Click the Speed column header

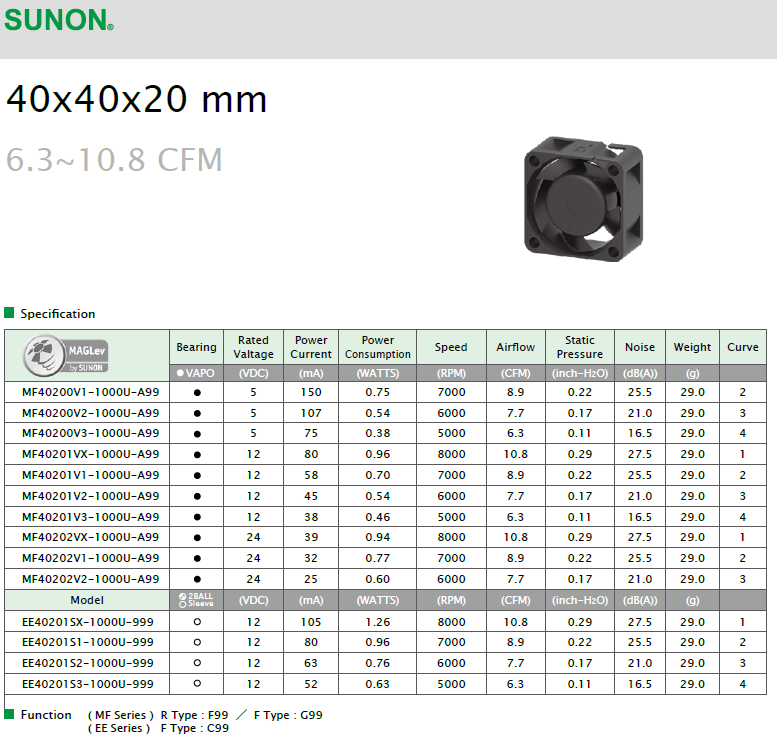(x=451, y=347)
